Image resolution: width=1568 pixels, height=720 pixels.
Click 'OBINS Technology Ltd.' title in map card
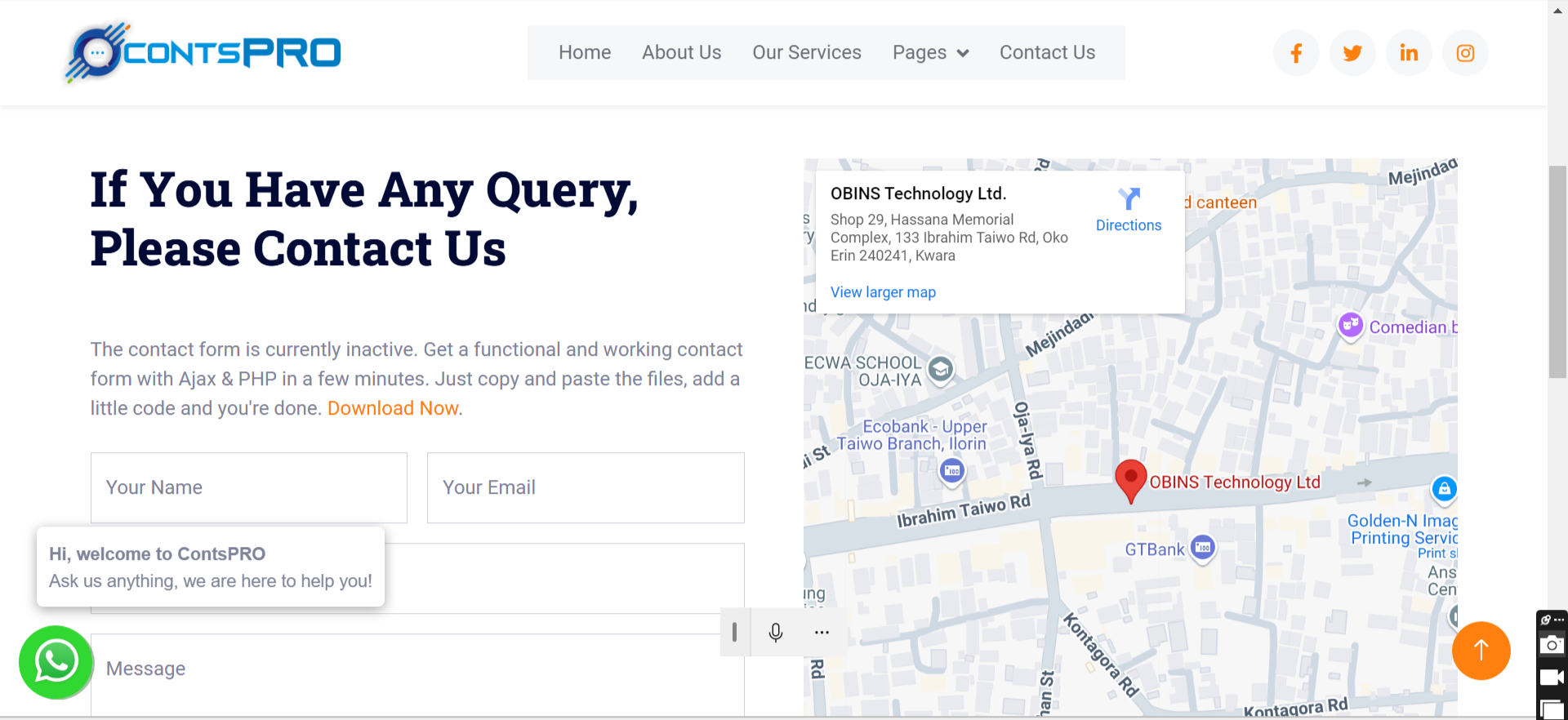point(919,193)
